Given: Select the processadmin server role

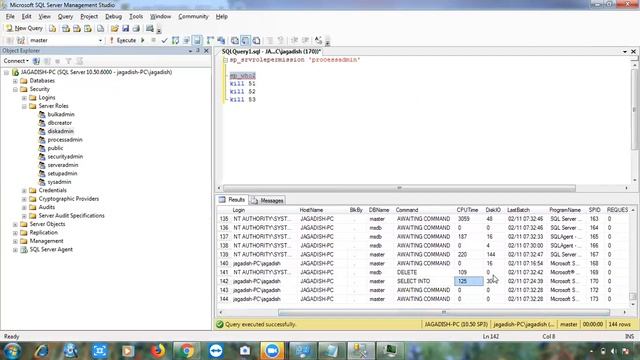Looking at the screenshot, I should [x=65, y=140].
